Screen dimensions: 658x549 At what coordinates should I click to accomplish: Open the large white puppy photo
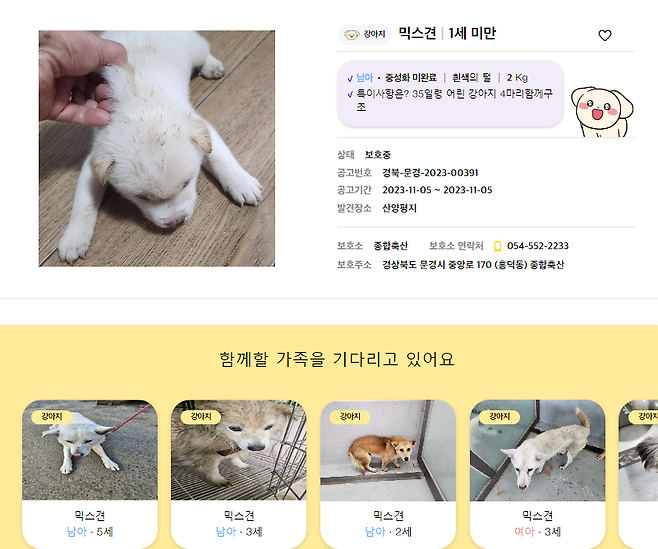pyautogui.click(x=157, y=148)
